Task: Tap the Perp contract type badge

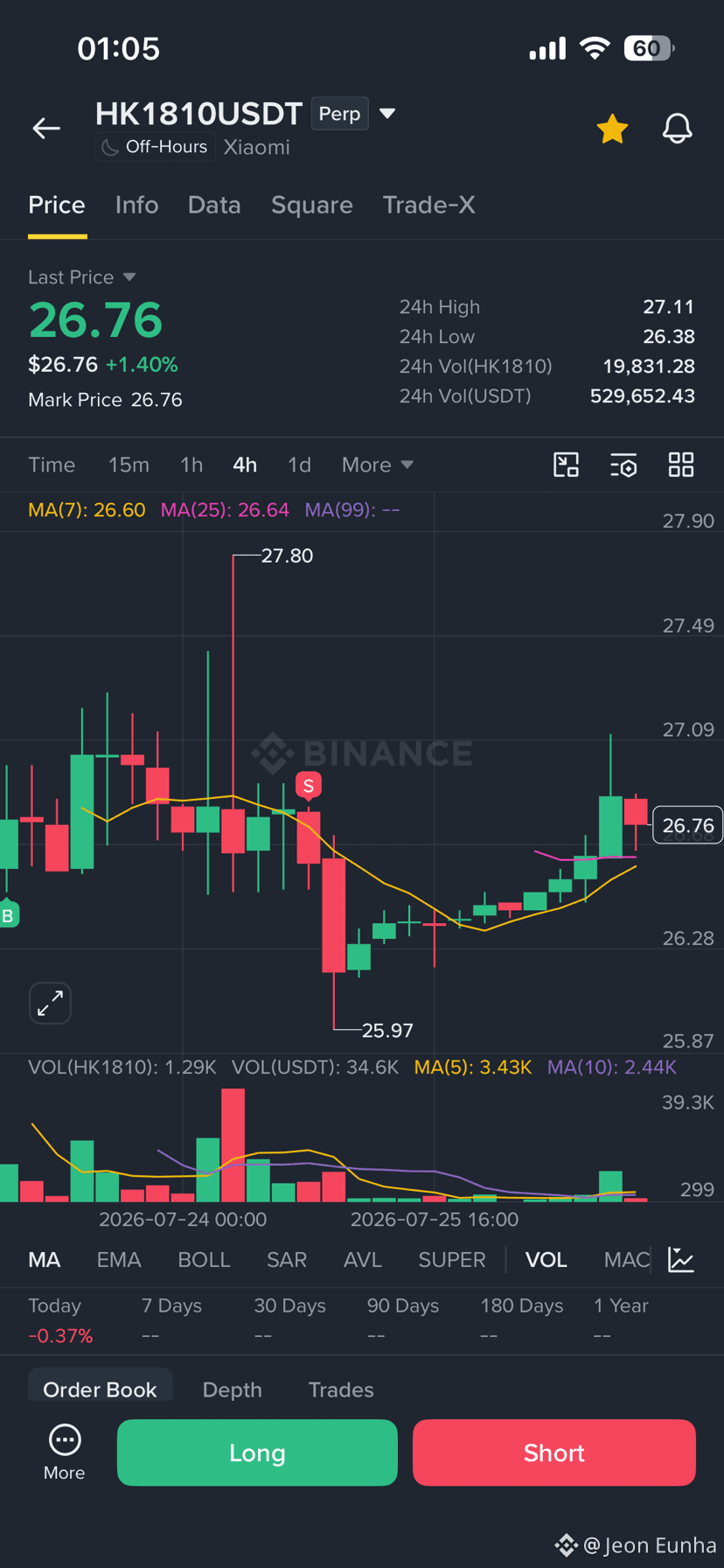Action: (339, 114)
